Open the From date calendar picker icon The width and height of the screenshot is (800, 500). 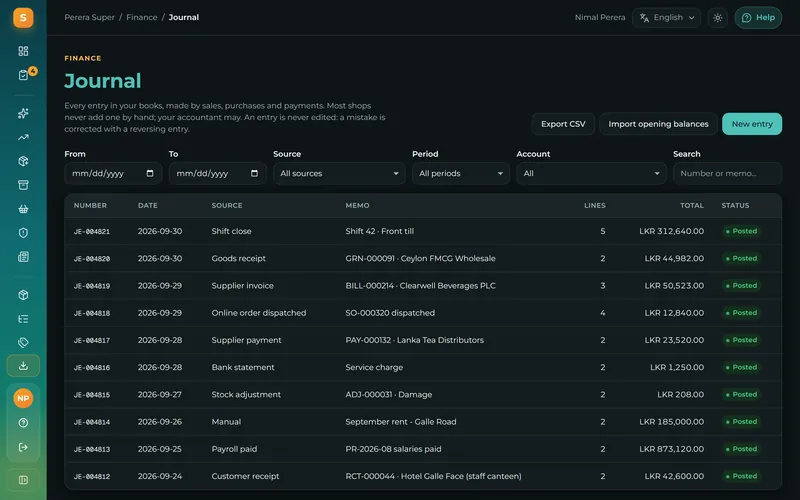pos(149,173)
